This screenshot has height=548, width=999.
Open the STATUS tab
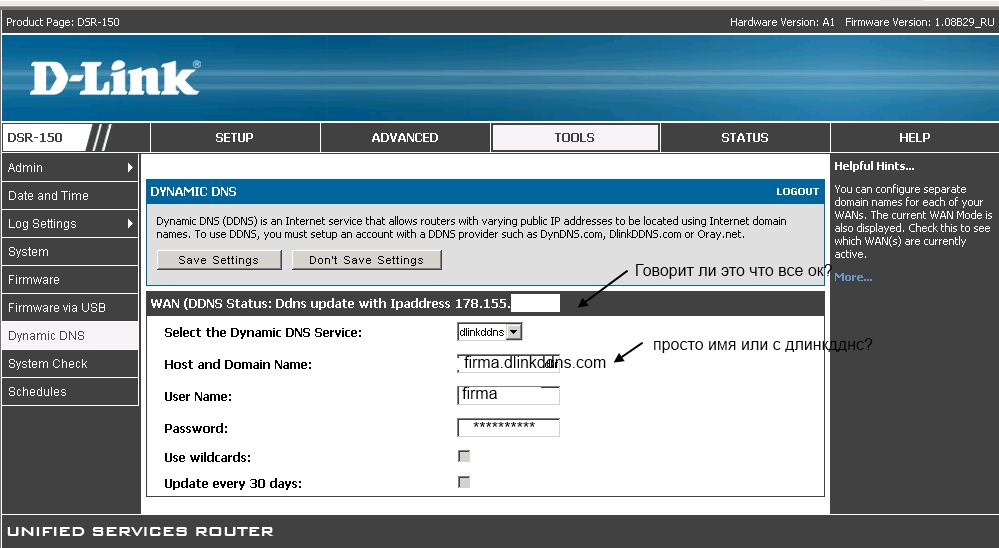click(745, 138)
